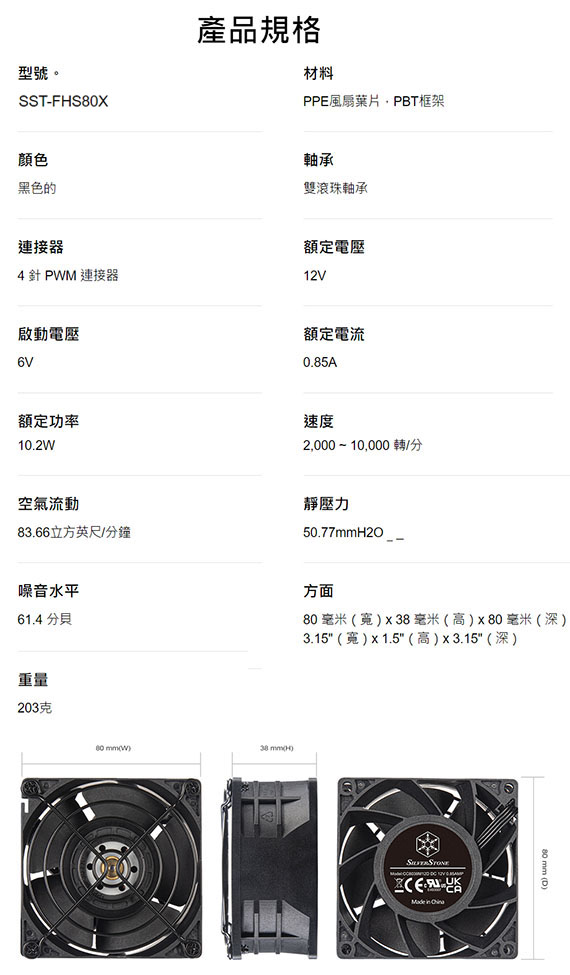This screenshot has height=975, width=570.
Task: Click the 61.4 分貝 noise value
Action: point(45,619)
